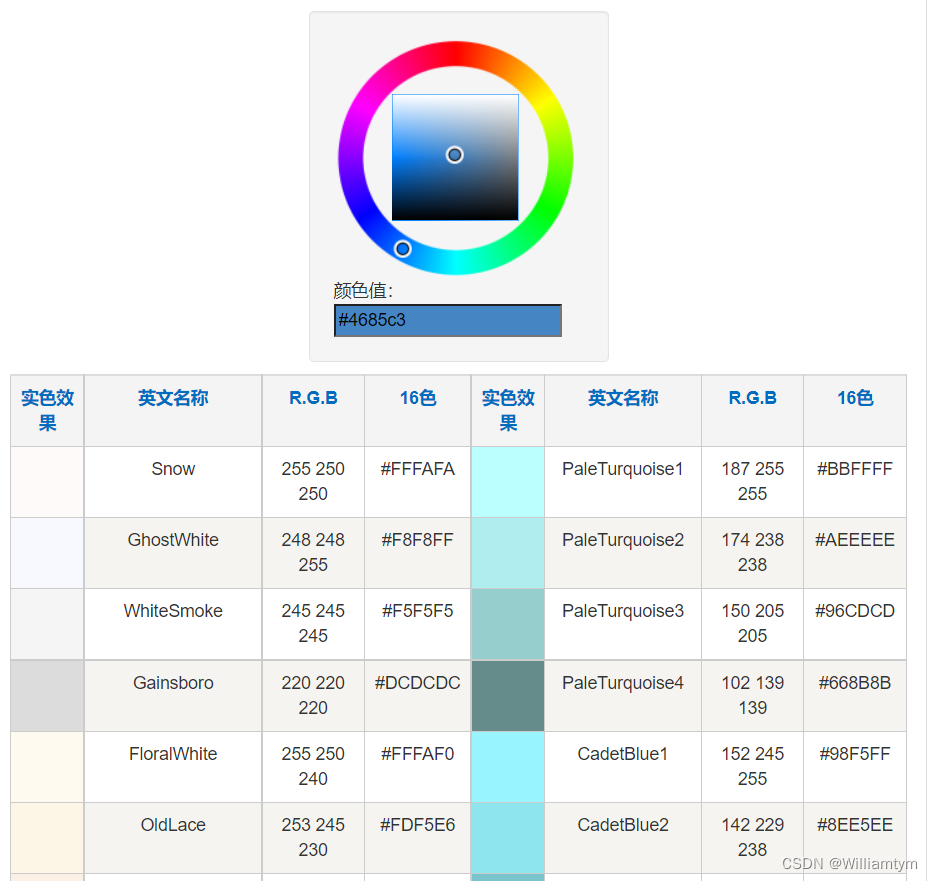Click the CadetBlue1 name cell
The width and height of the screenshot is (933, 881).
click(x=623, y=767)
